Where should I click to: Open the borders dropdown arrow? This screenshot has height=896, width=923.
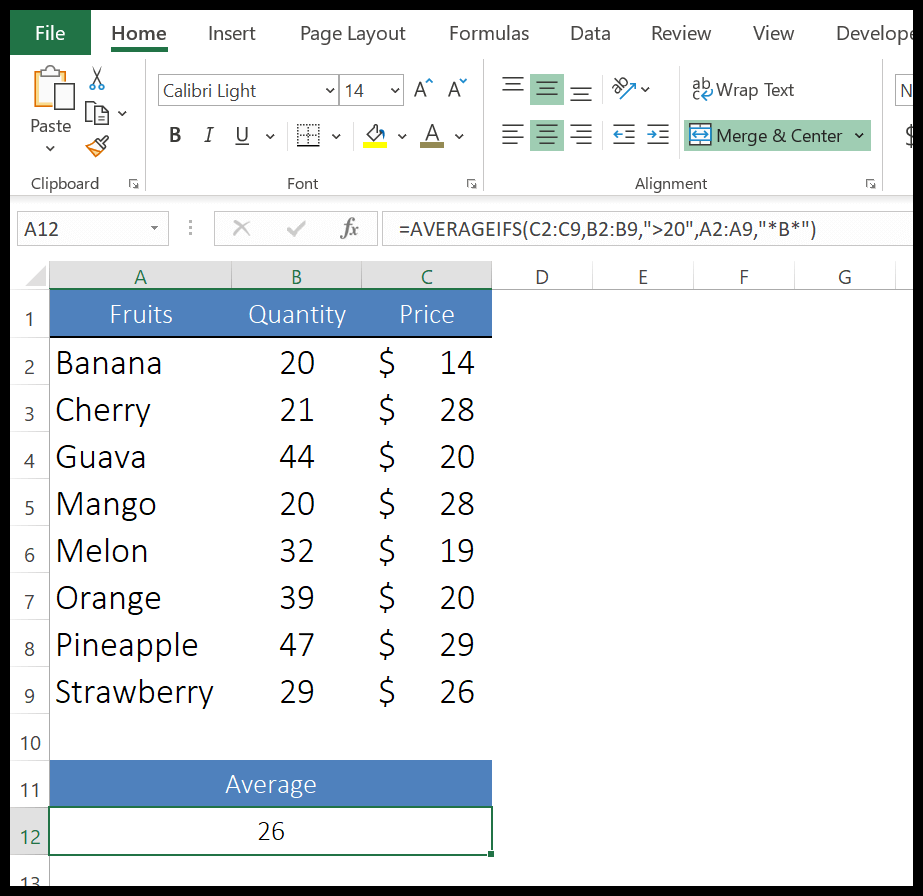click(x=335, y=134)
